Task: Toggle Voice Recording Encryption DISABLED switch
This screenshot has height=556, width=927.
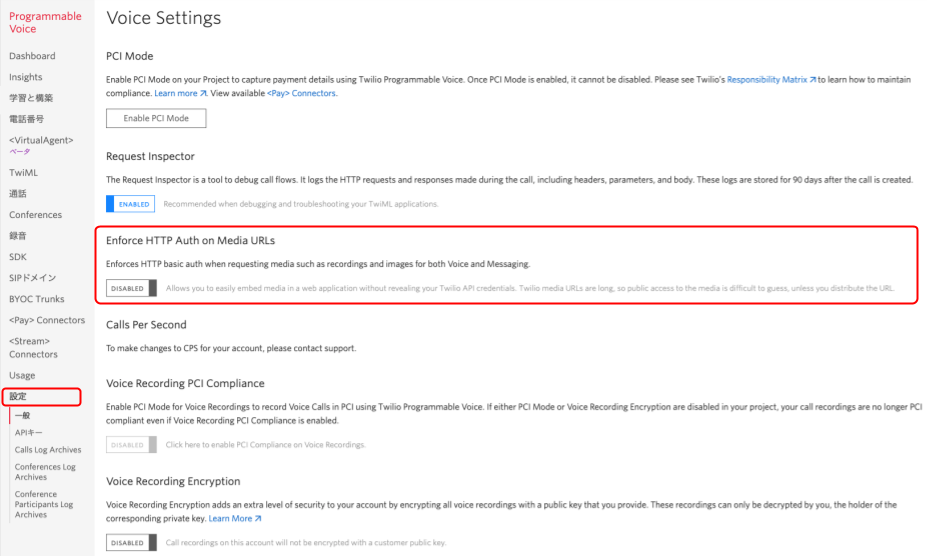Action: [131, 542]
